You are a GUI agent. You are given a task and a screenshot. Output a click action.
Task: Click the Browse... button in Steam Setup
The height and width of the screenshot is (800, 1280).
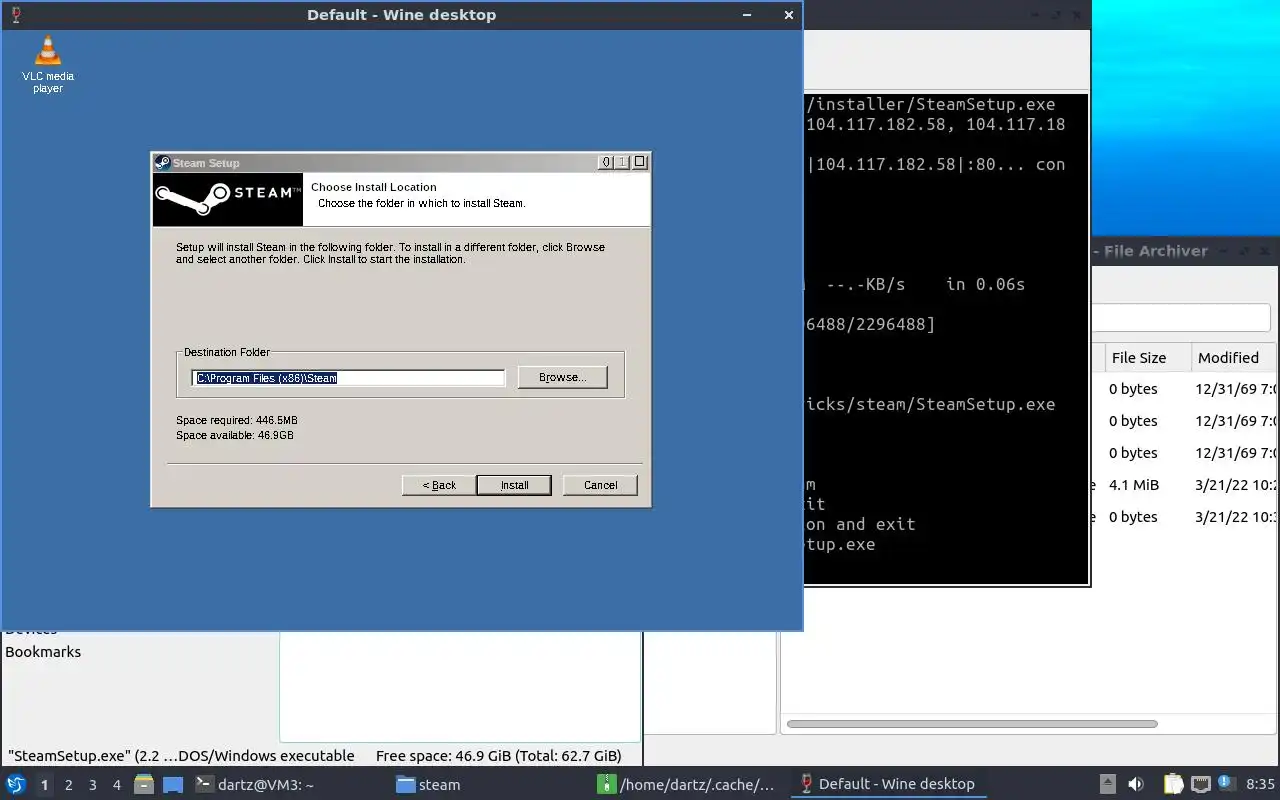(562, 377)
